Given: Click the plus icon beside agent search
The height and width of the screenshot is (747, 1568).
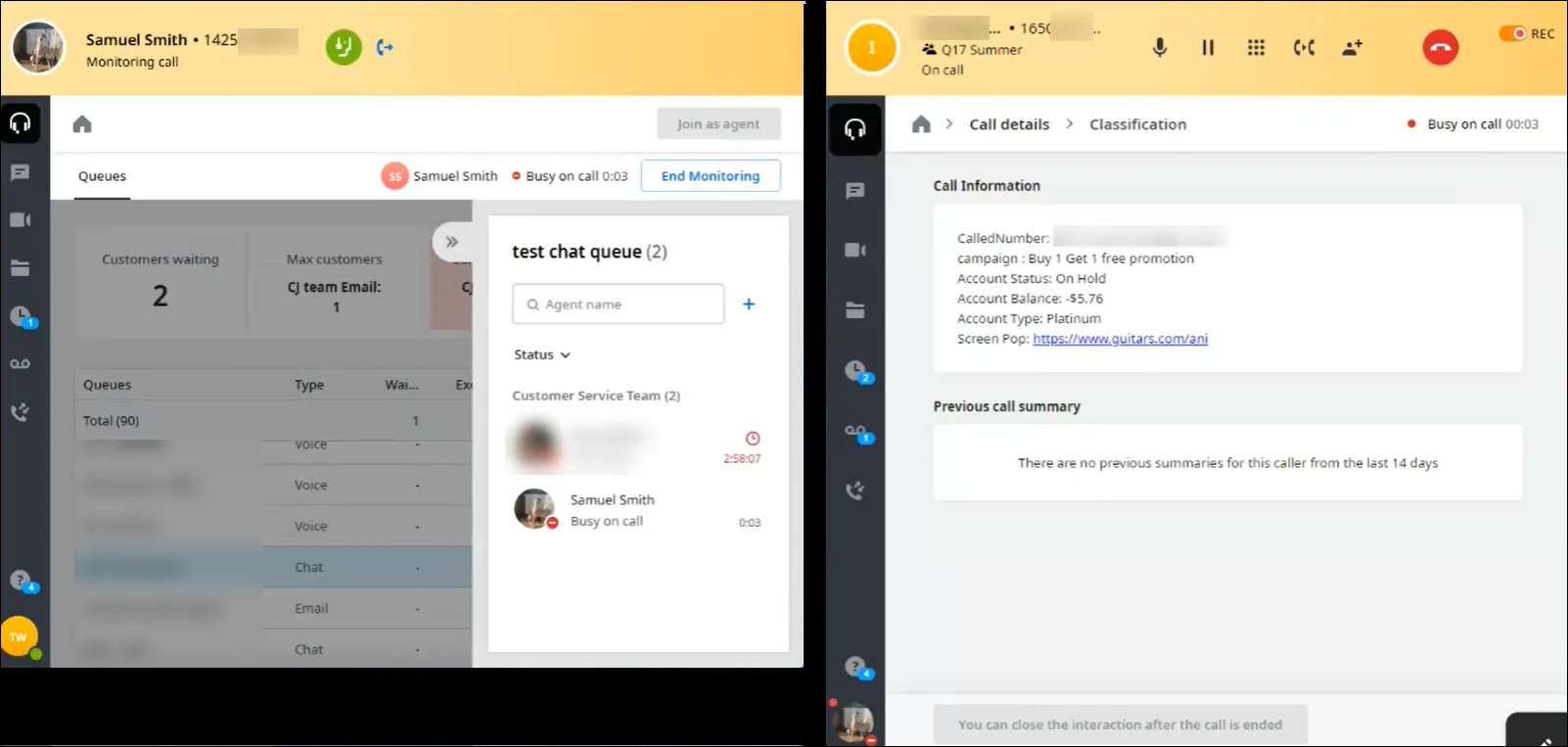Looking at the screenshot, I should pos(749,304).
